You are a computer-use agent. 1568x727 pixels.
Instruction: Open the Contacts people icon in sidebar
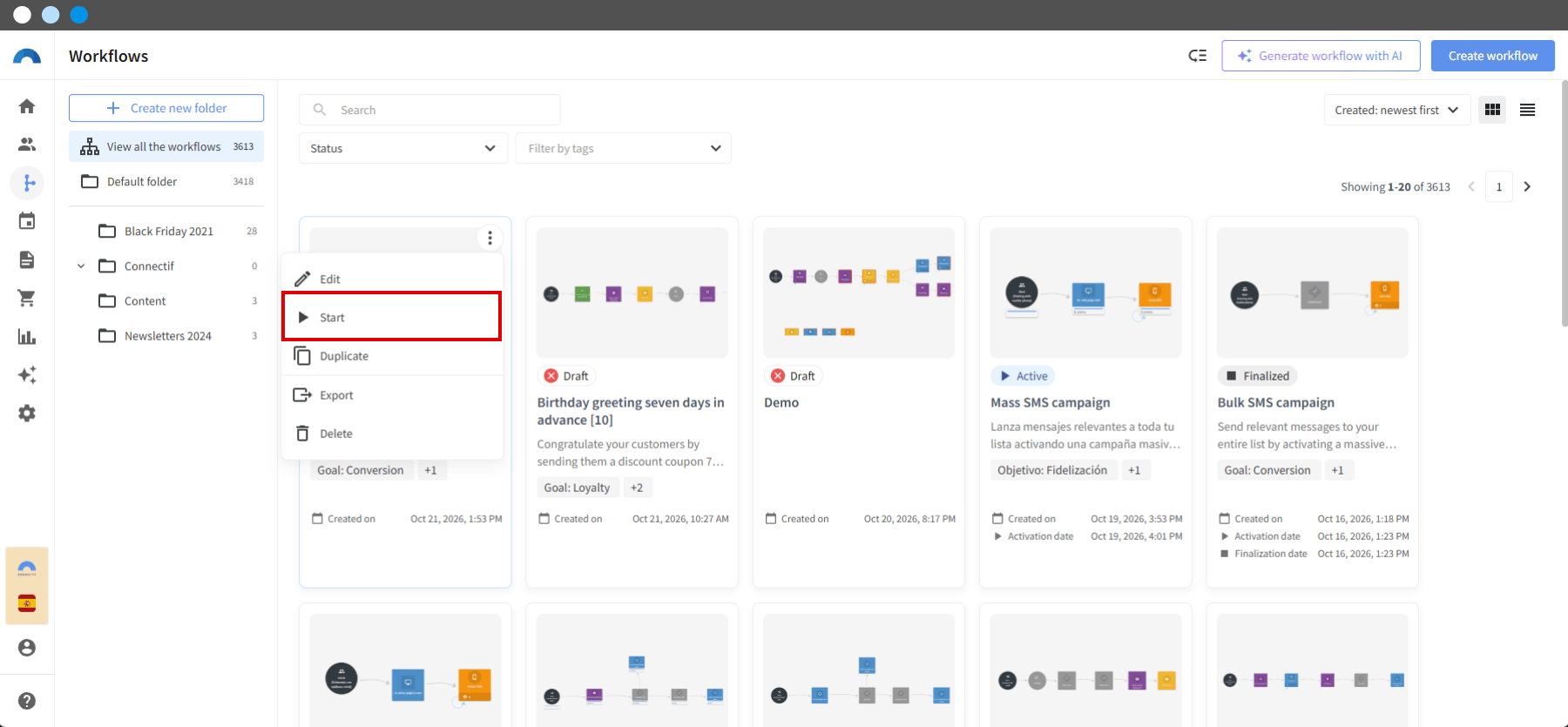[x=27, y=145]
